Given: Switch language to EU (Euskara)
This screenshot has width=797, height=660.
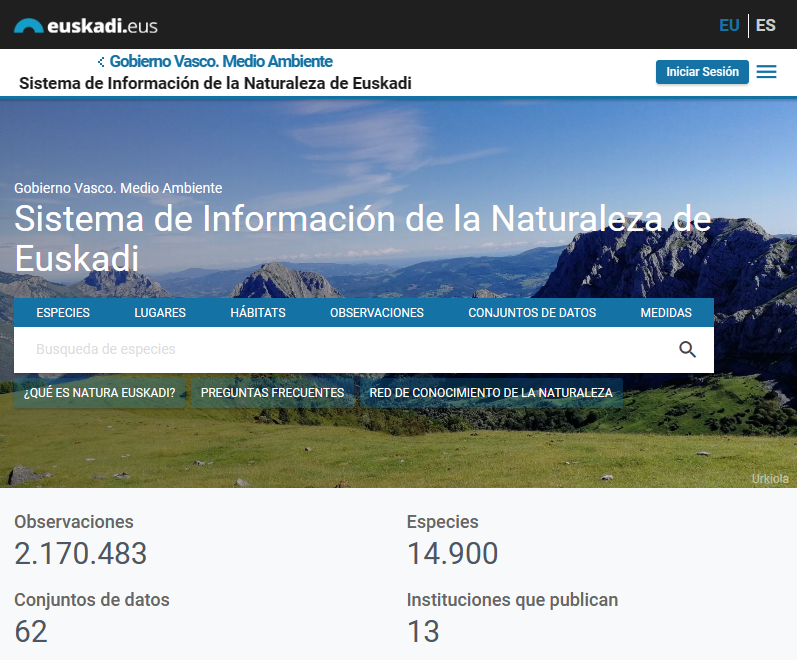Looking at the screenshot, I should tap(729, 25).
